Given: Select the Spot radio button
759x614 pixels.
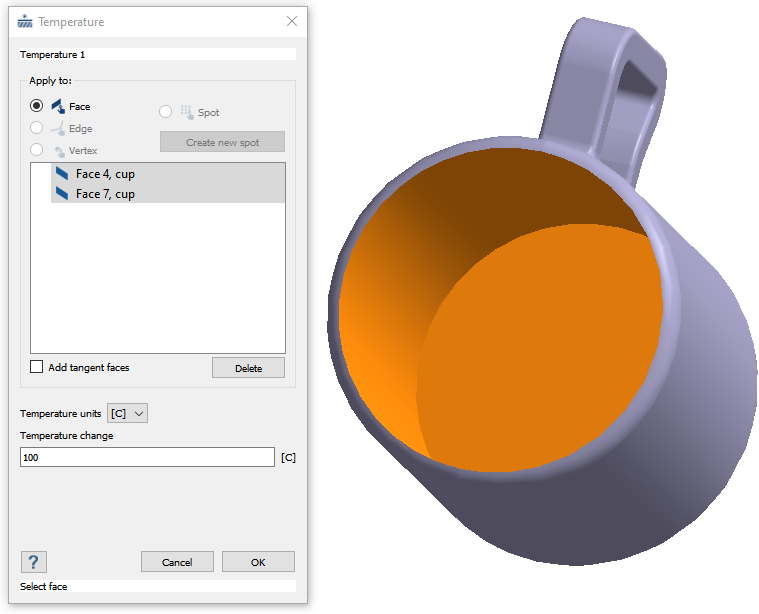Looking at the screenshot, I should coord(166,112).
